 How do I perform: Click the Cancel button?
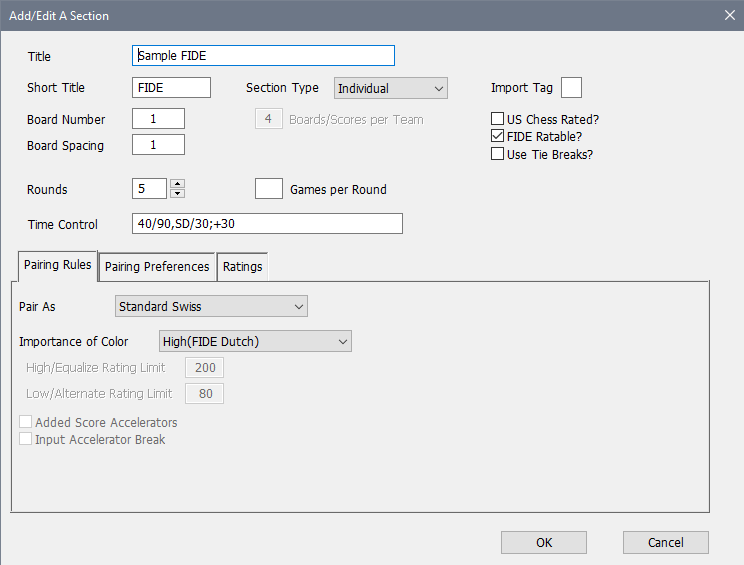click(665, 542)
